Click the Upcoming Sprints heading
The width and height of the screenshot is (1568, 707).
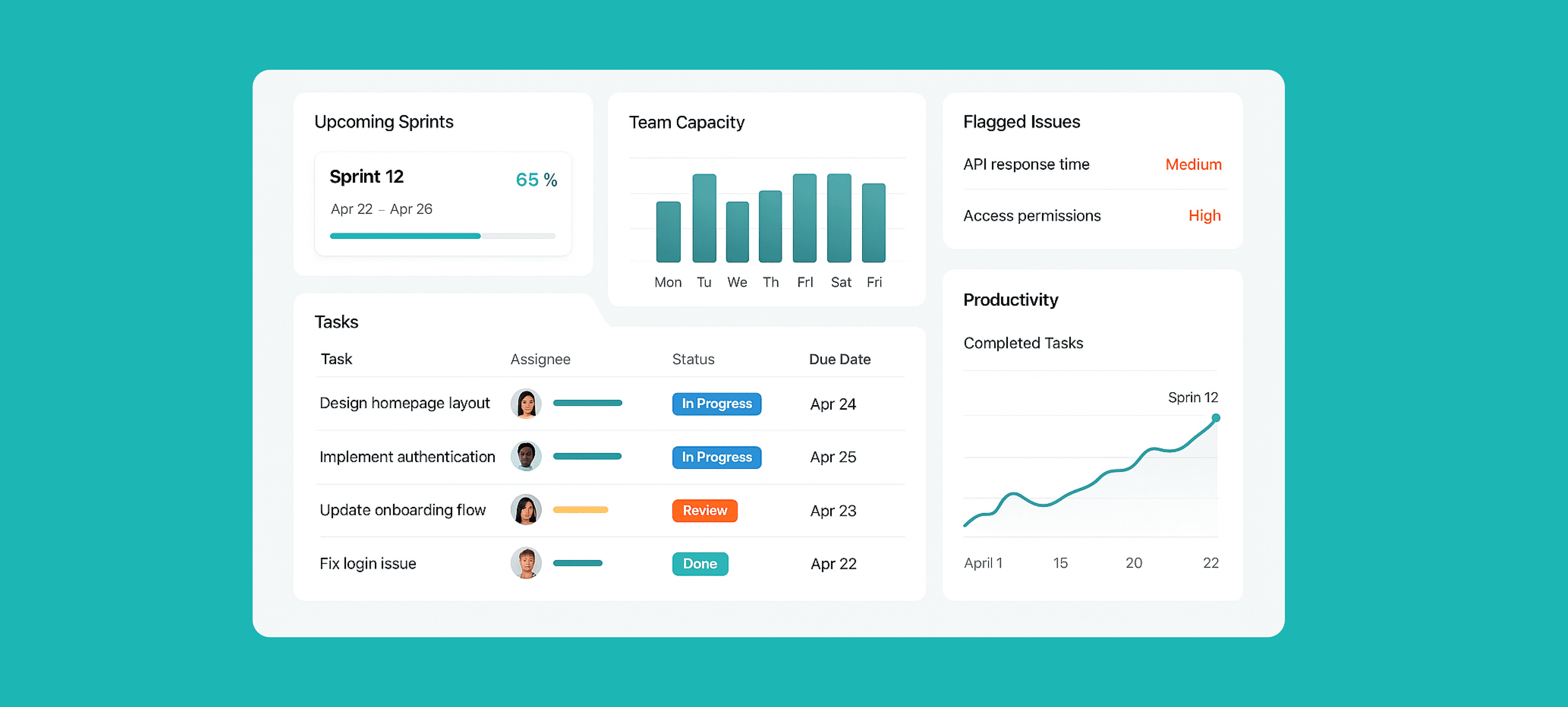383,122
